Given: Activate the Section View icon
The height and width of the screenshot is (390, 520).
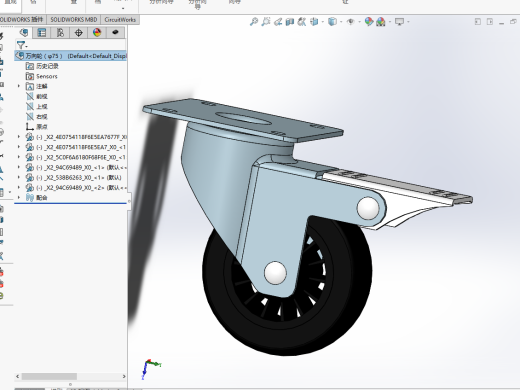Looking at the screenshot, I should [290, 22].
